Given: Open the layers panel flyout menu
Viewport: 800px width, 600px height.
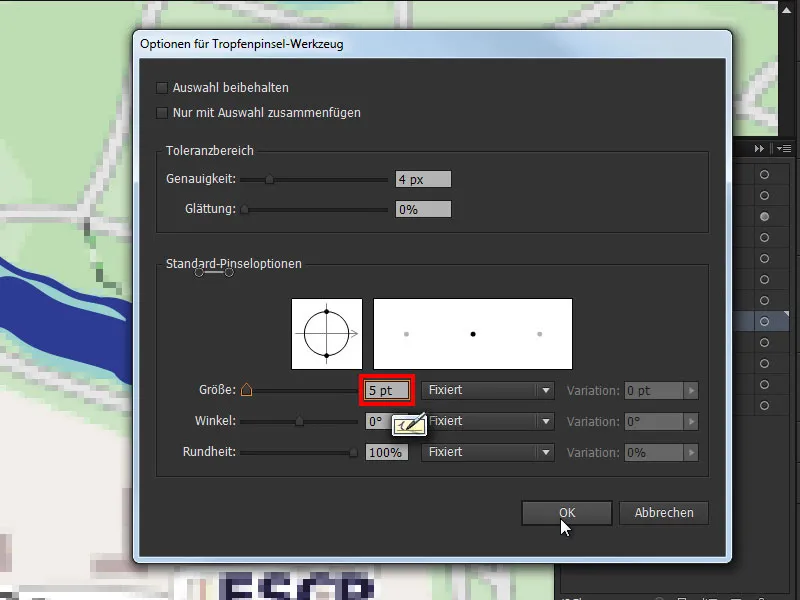Looking at the screenshot, I should point(784,148).
